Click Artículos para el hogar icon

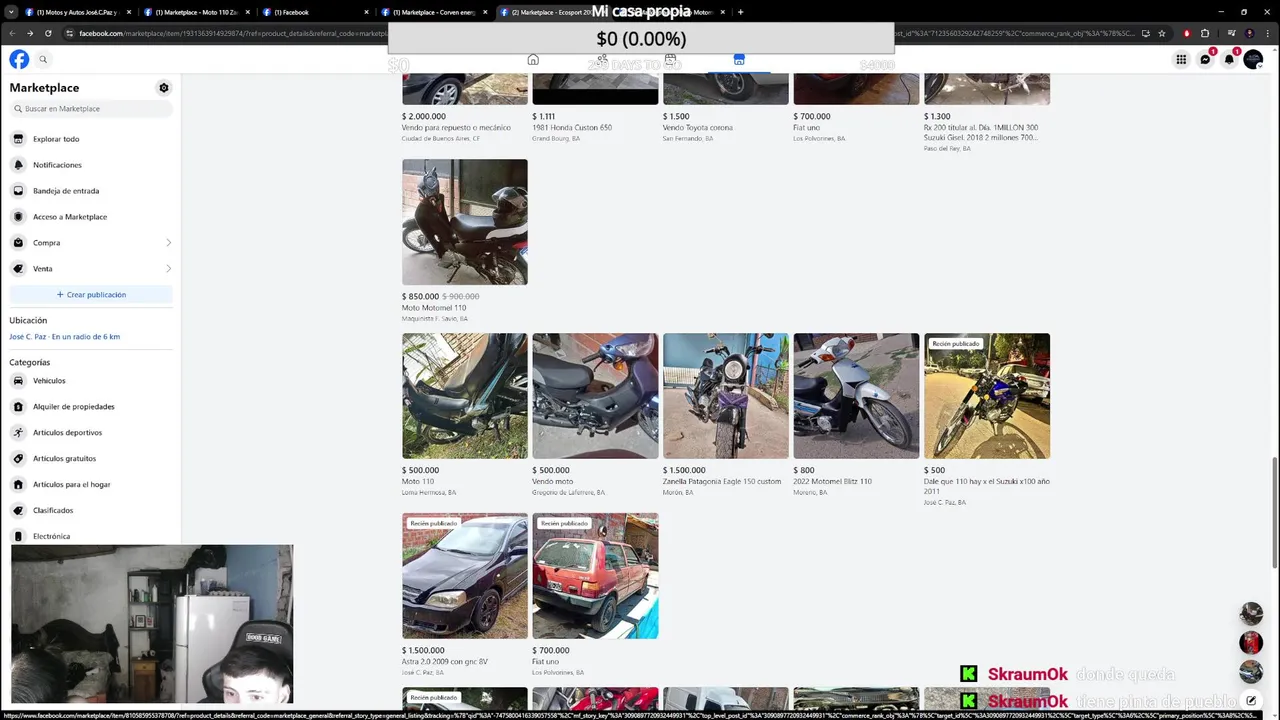(18, 485)
